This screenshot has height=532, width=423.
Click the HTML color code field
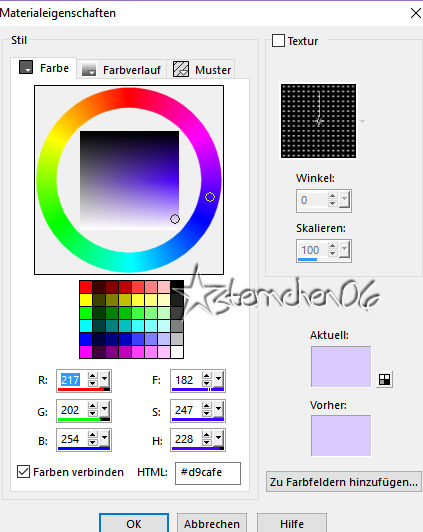click(208, 473)
